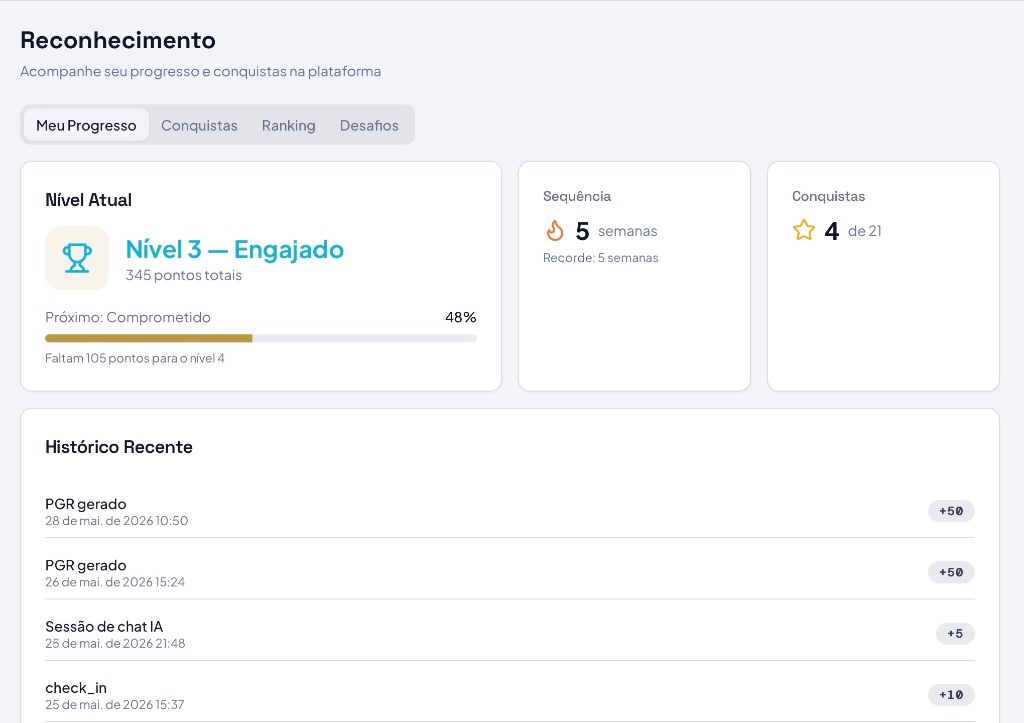Open the Meu Progresso tab
Screen dimensions: 1024x723
coord(86,125)
